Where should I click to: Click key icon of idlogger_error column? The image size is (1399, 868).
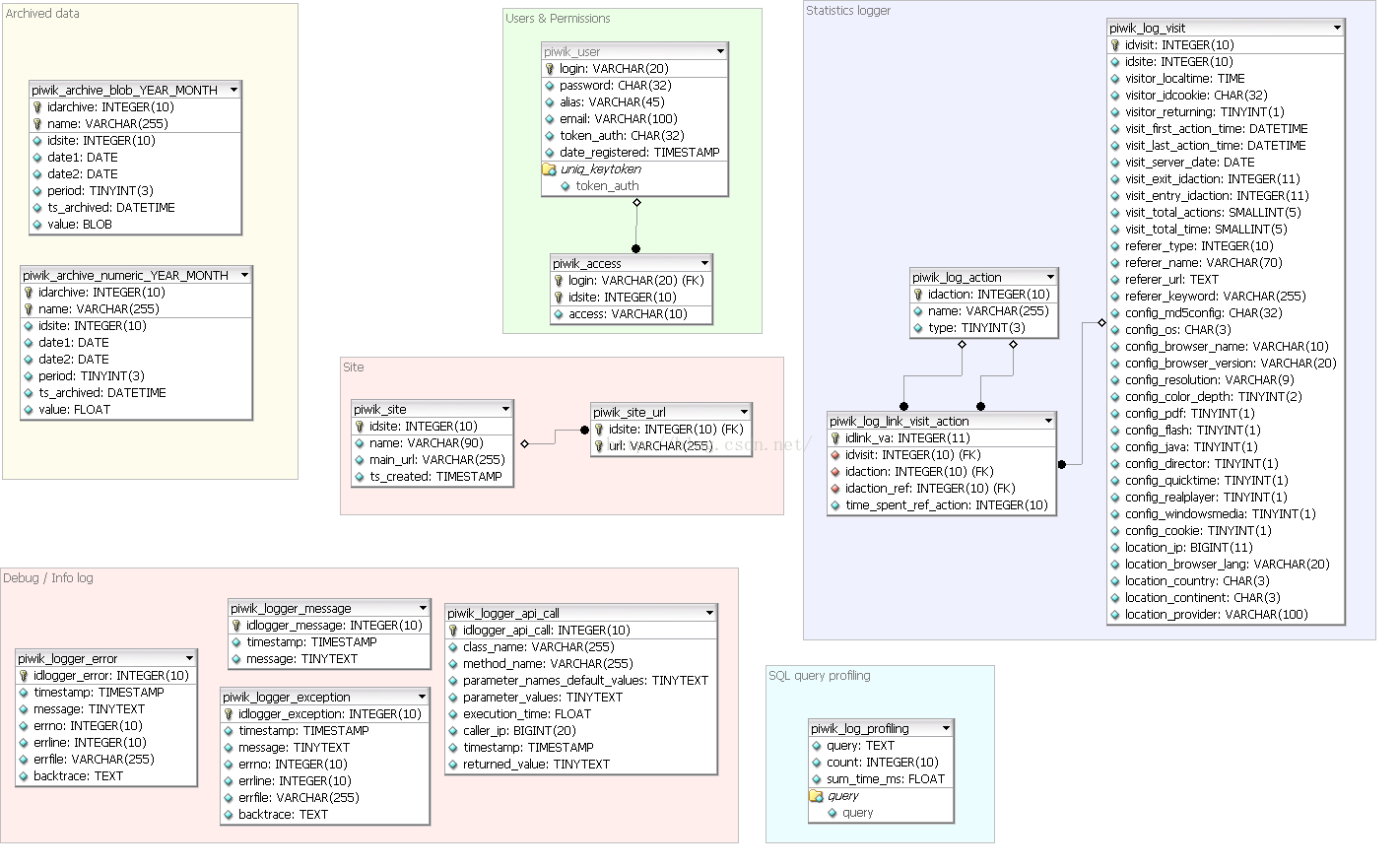[24, 676]
